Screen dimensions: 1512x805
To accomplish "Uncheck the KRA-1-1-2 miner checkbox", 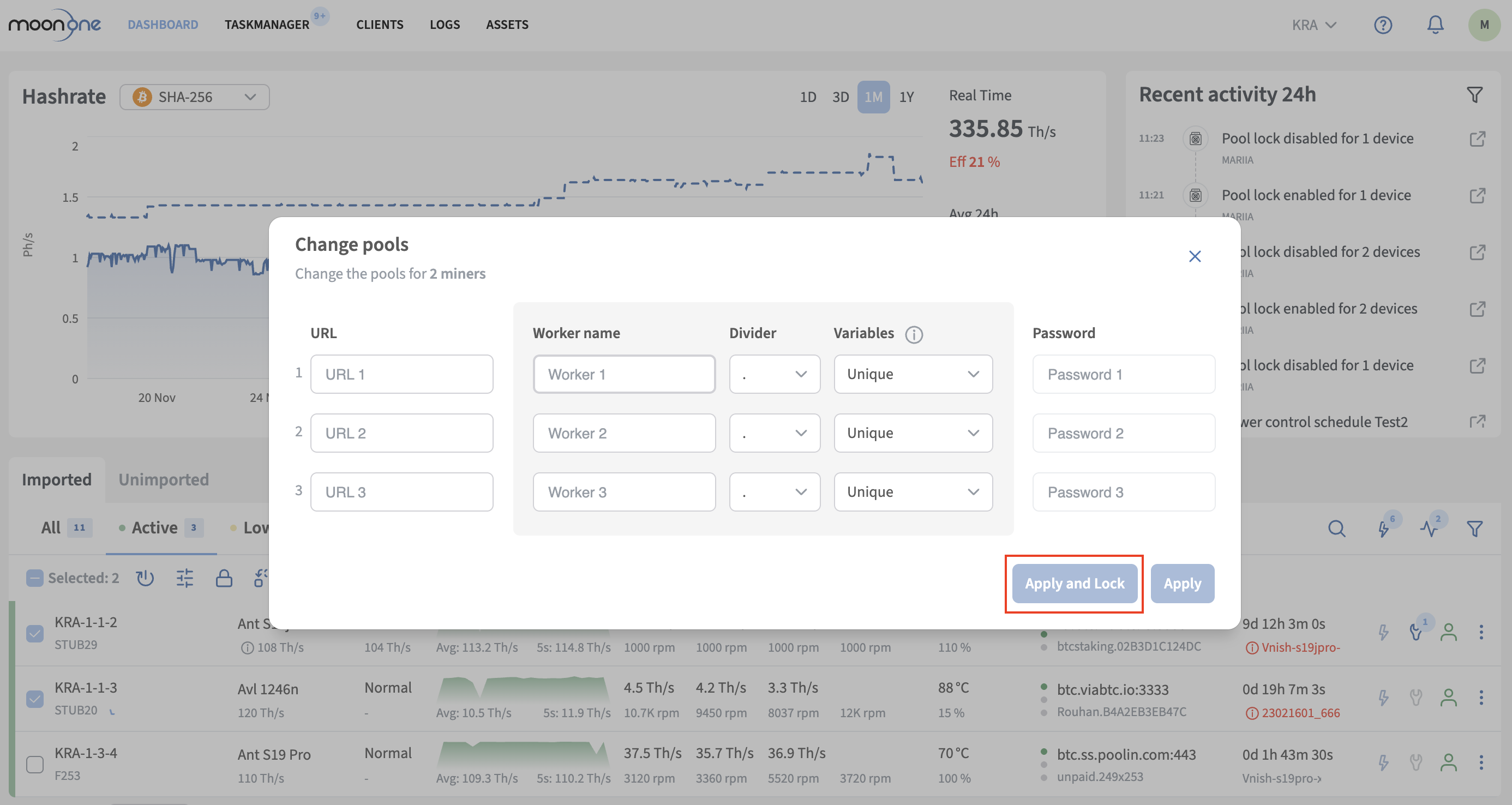I will click(x=35, y=634).
